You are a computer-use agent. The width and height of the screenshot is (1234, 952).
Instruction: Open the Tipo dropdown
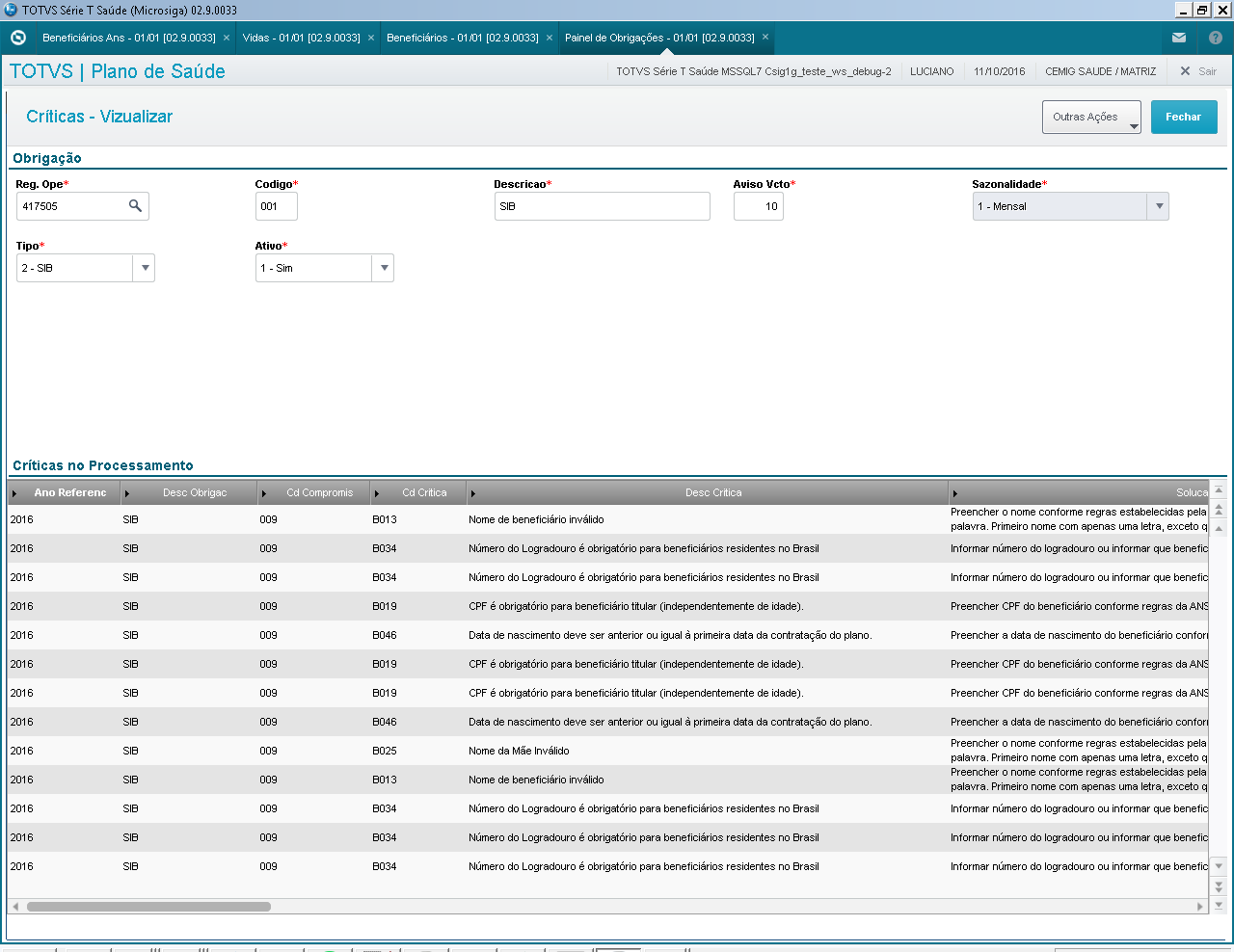point(145,268)
